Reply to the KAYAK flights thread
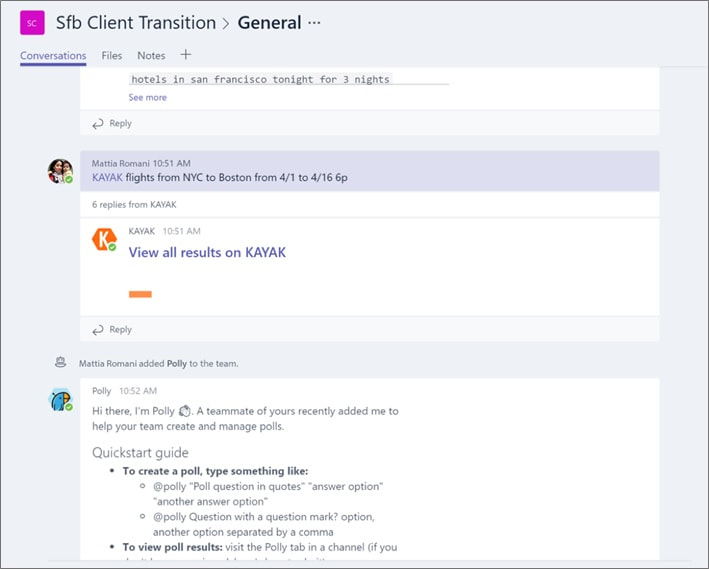Viewport: 709px width, 569px height. (112, 330)
